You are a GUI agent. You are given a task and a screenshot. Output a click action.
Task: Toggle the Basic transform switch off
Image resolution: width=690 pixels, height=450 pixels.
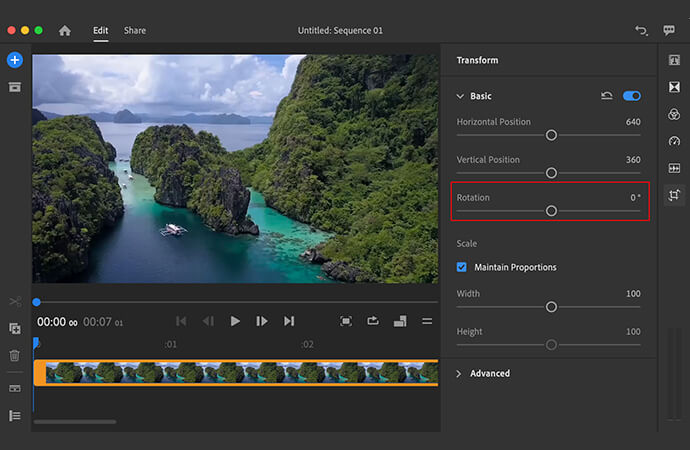pos(631,96)
